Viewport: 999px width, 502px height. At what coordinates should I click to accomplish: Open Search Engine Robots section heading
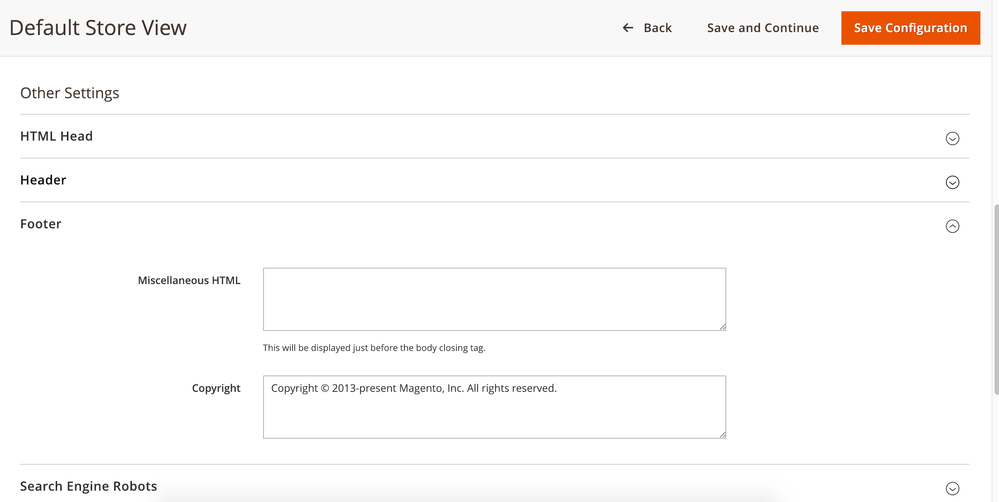tap(88, 486)
